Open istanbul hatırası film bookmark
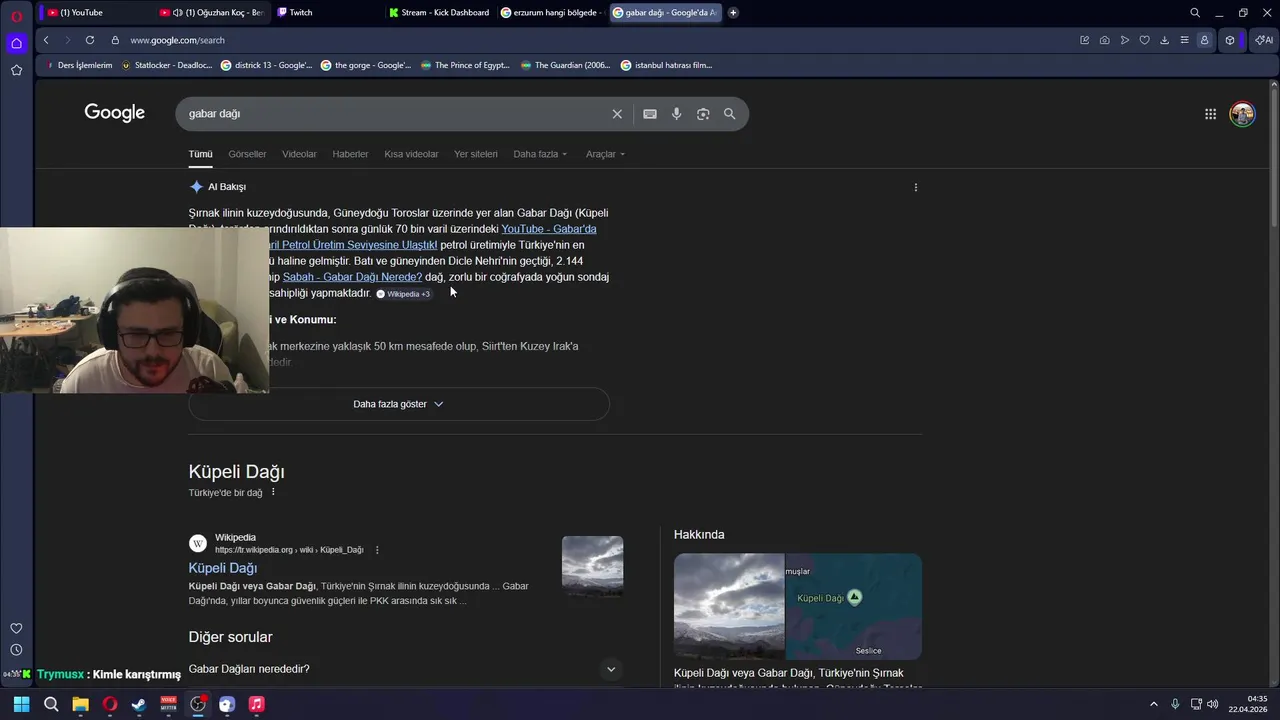This screenshot has height=720, width=1280. click(x=666, y=65)
